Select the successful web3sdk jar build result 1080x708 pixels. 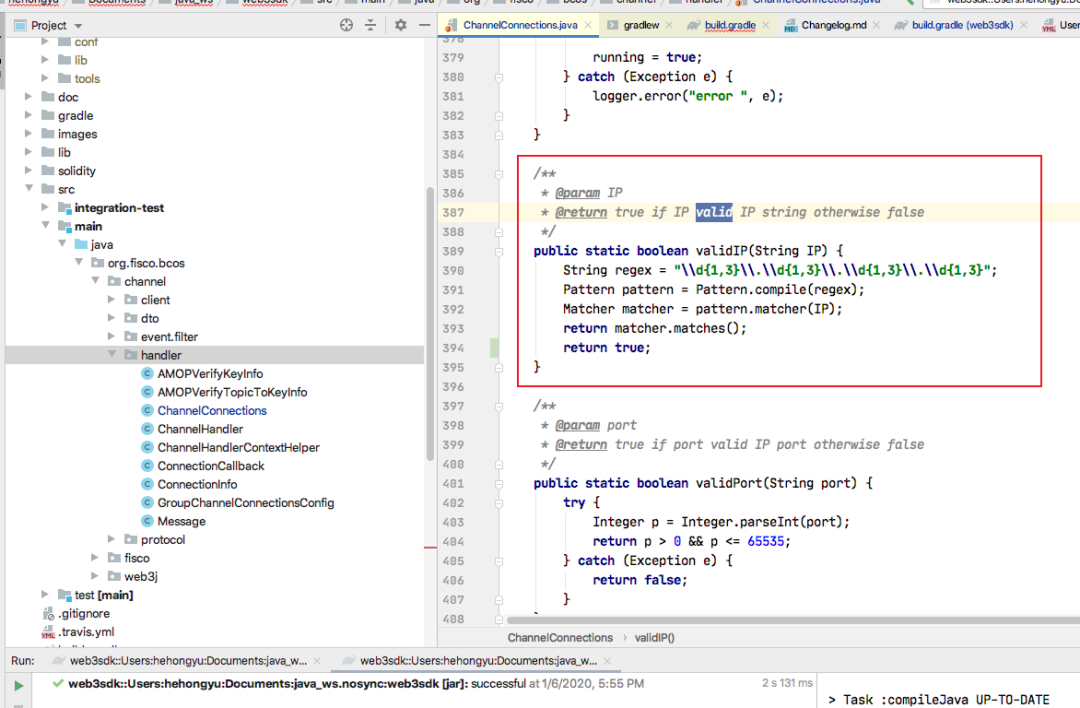[x=355, y=683]
